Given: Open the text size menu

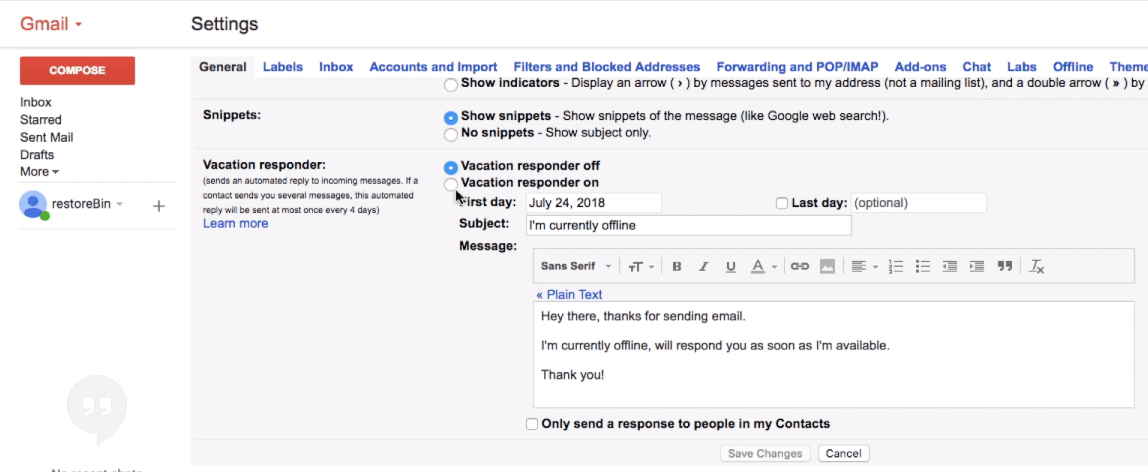Looking at the screenshot, I should pos(641,266).
